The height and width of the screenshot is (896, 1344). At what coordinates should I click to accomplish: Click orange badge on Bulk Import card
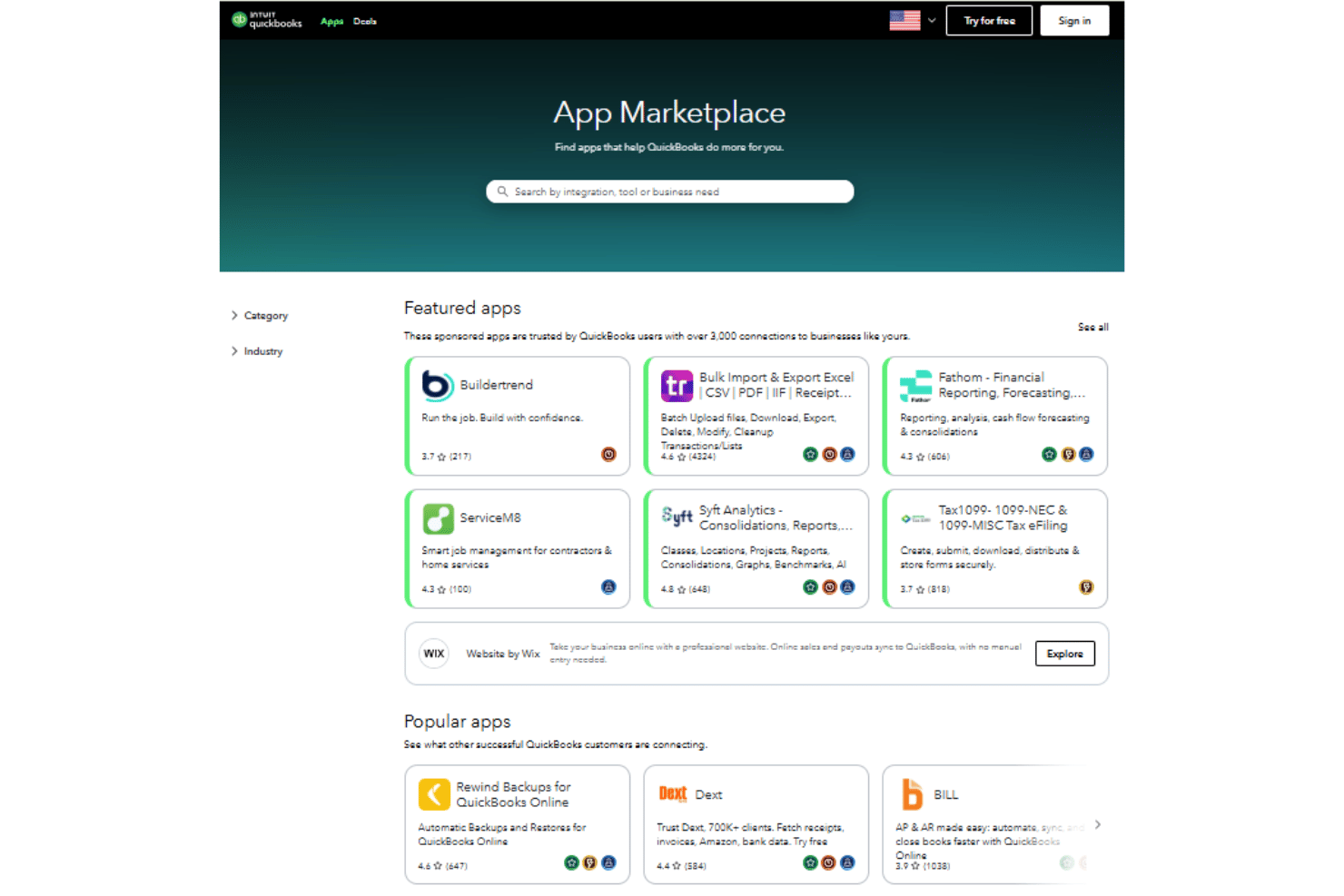[x=829, y=454]
